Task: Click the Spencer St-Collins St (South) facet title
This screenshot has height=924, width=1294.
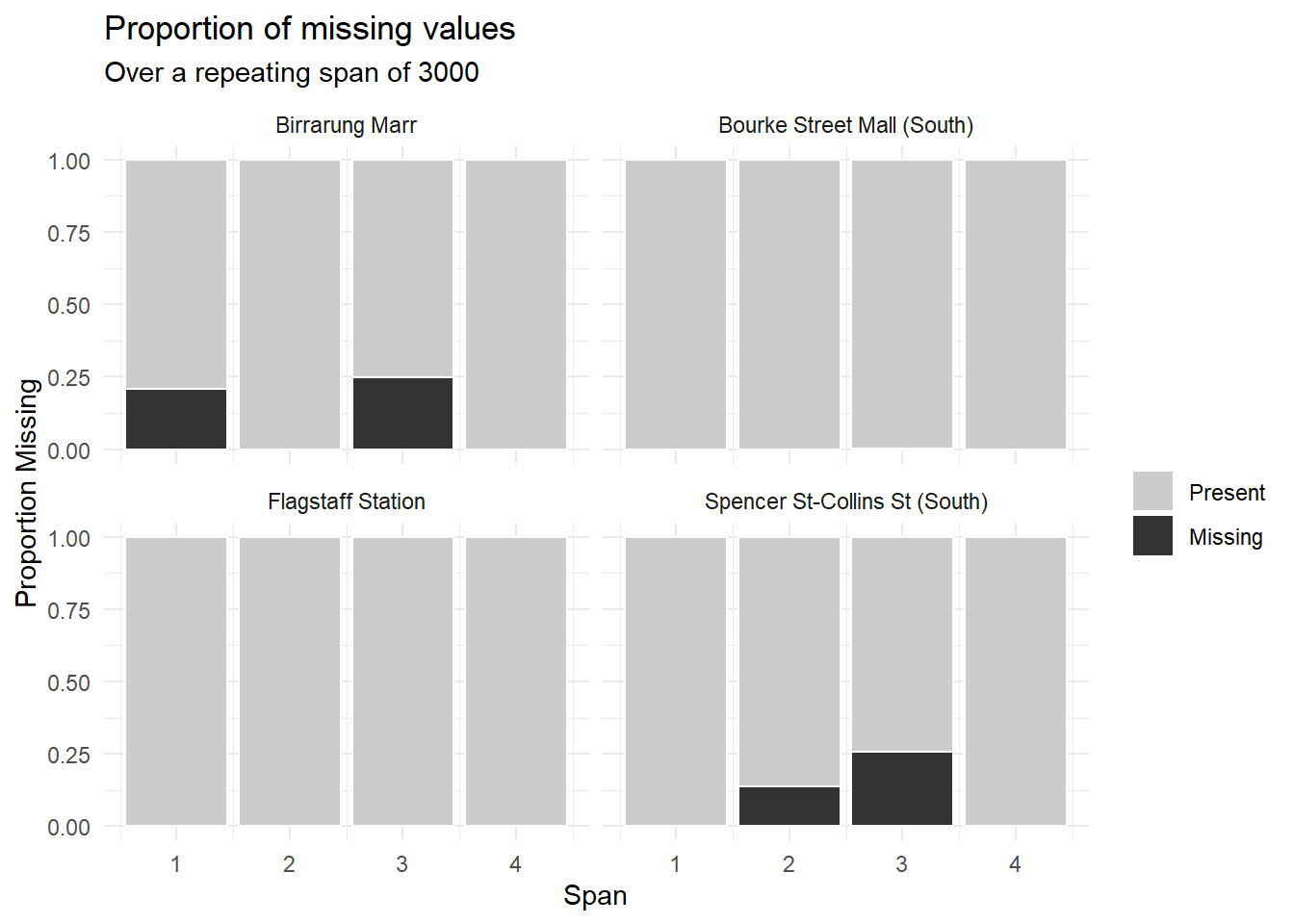Action: (x=845, y=501)
